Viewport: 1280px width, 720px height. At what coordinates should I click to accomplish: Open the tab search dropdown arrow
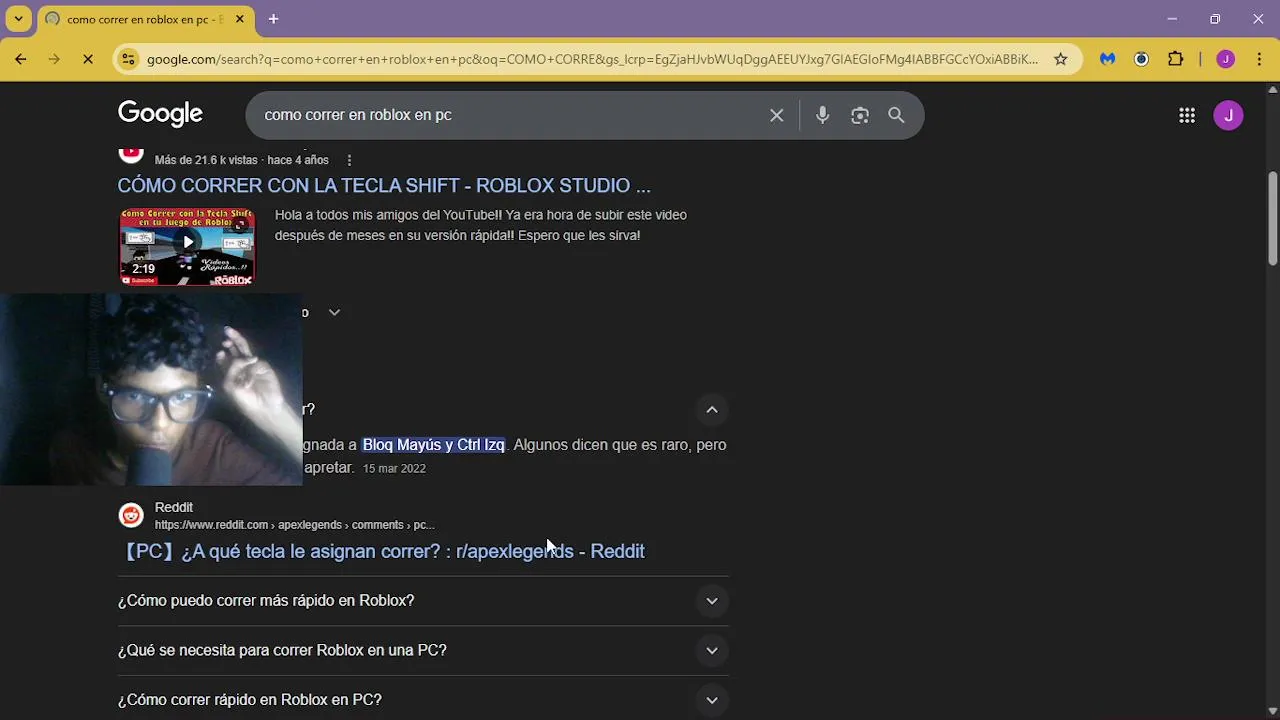pos(18,19)
